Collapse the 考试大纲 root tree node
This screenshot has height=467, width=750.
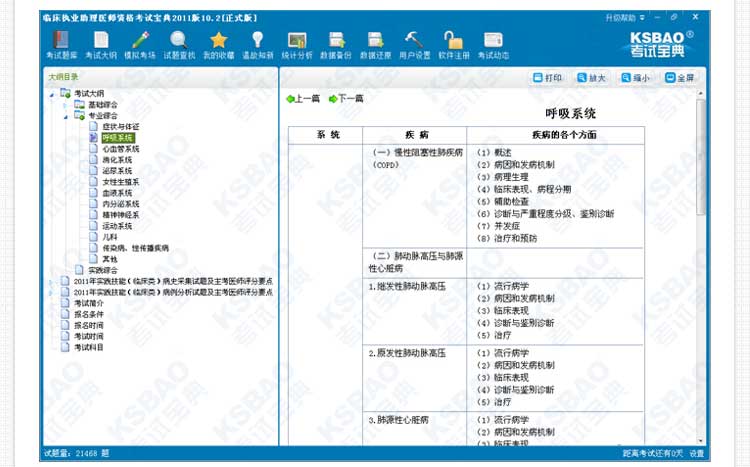52,93
